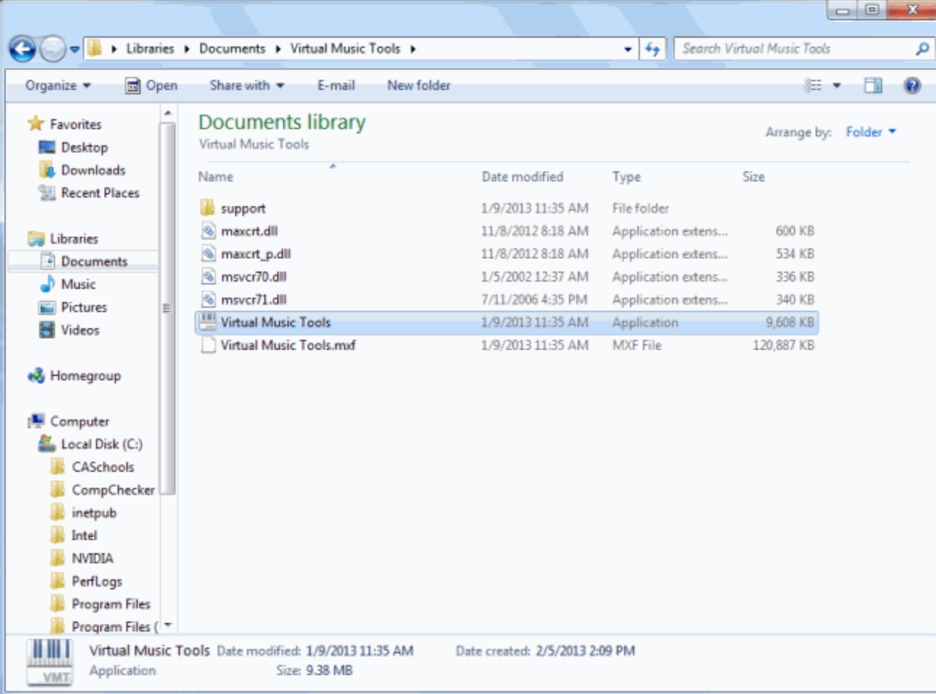
Task: Click the search magnifier icon
Action: 921,48
